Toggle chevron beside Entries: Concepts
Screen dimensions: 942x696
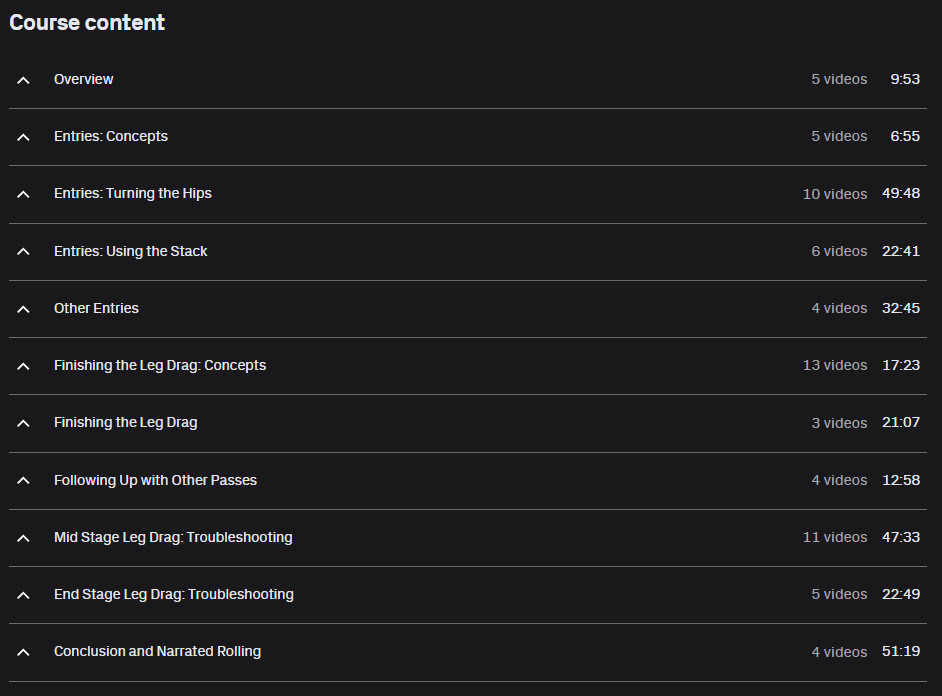click(23, 137)
